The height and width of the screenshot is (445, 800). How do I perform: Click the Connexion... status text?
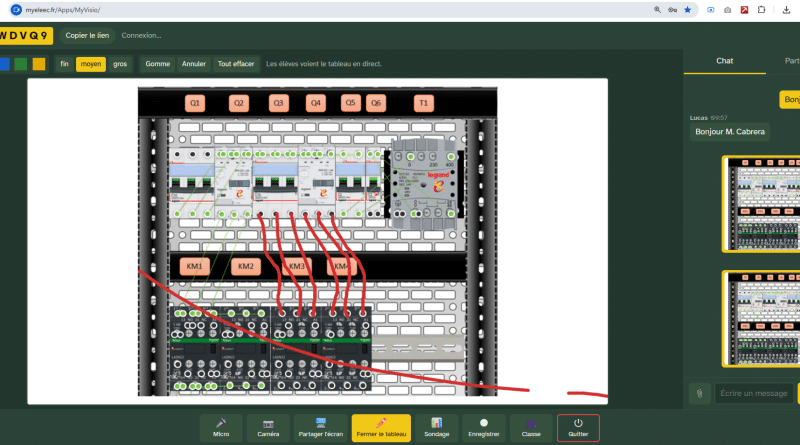click(141, 35)
